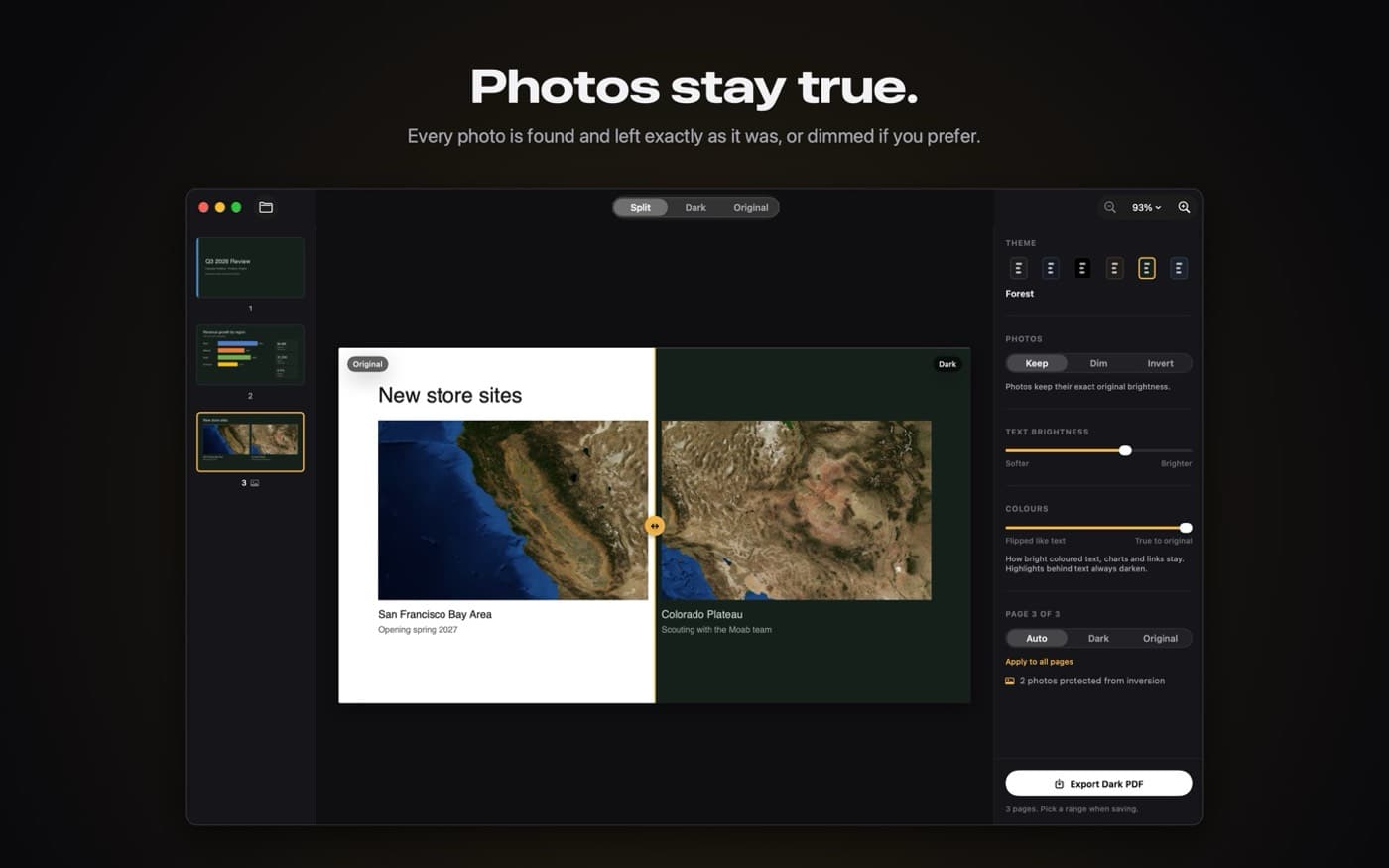Click the San Francisco Bay Area satellite photo
The image size is (1389, 868).
(513, 510)
